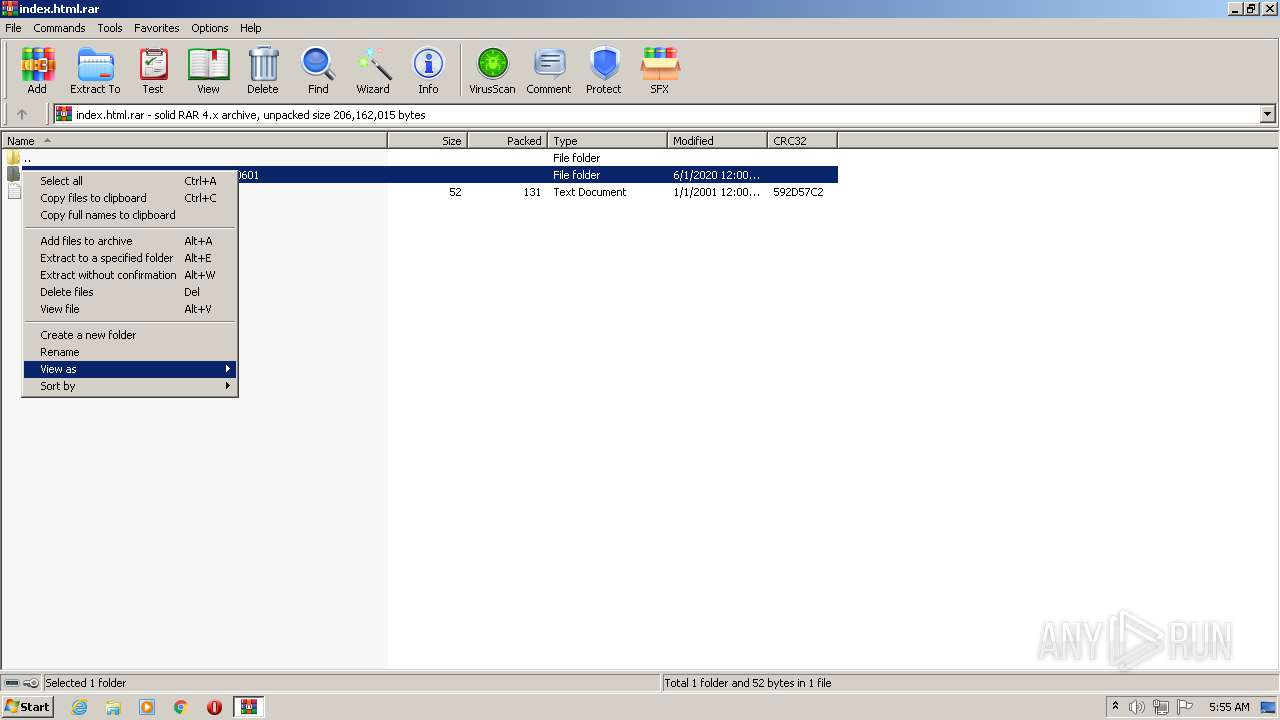Open the media player taskbar icon
Screen dimensions: 1280x720
point(147,707)
